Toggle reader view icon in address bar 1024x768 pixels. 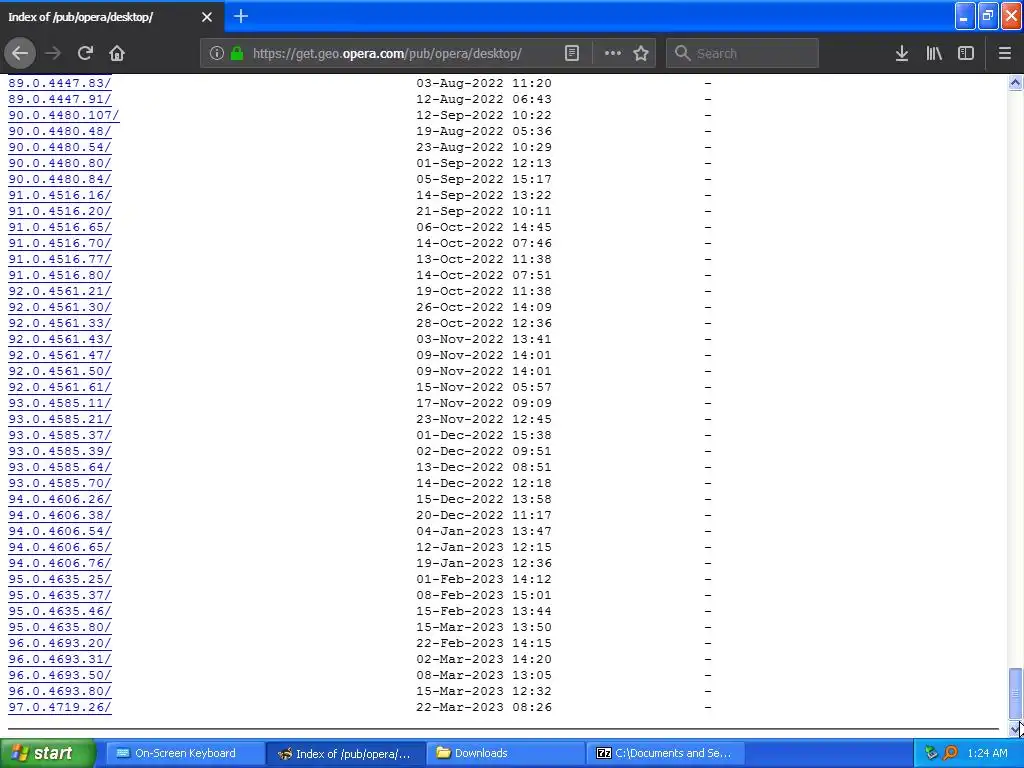[571, 54]
